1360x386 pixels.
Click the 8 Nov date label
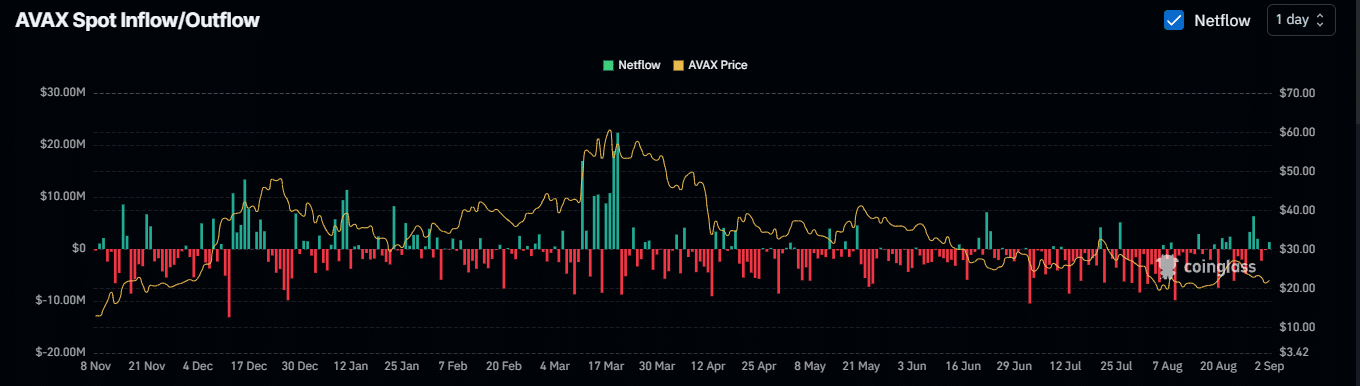[x=96, y=367]
